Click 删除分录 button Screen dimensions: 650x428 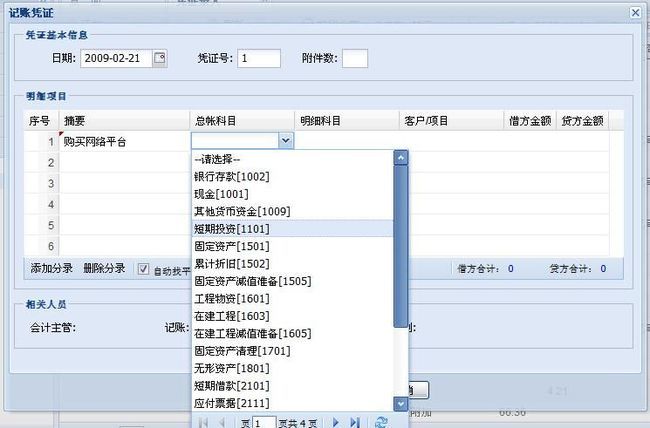click(104, 268)
